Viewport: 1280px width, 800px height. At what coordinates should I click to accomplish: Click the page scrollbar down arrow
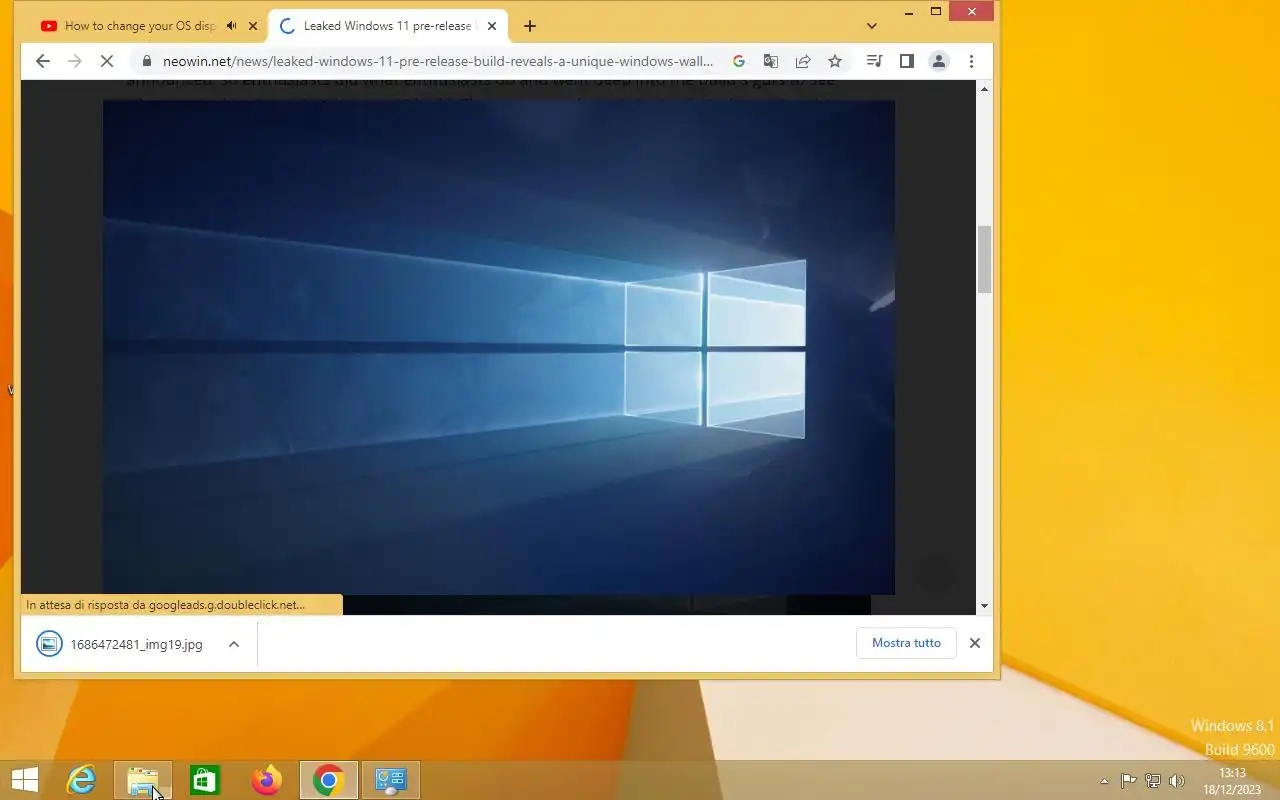tap(984, 606)
